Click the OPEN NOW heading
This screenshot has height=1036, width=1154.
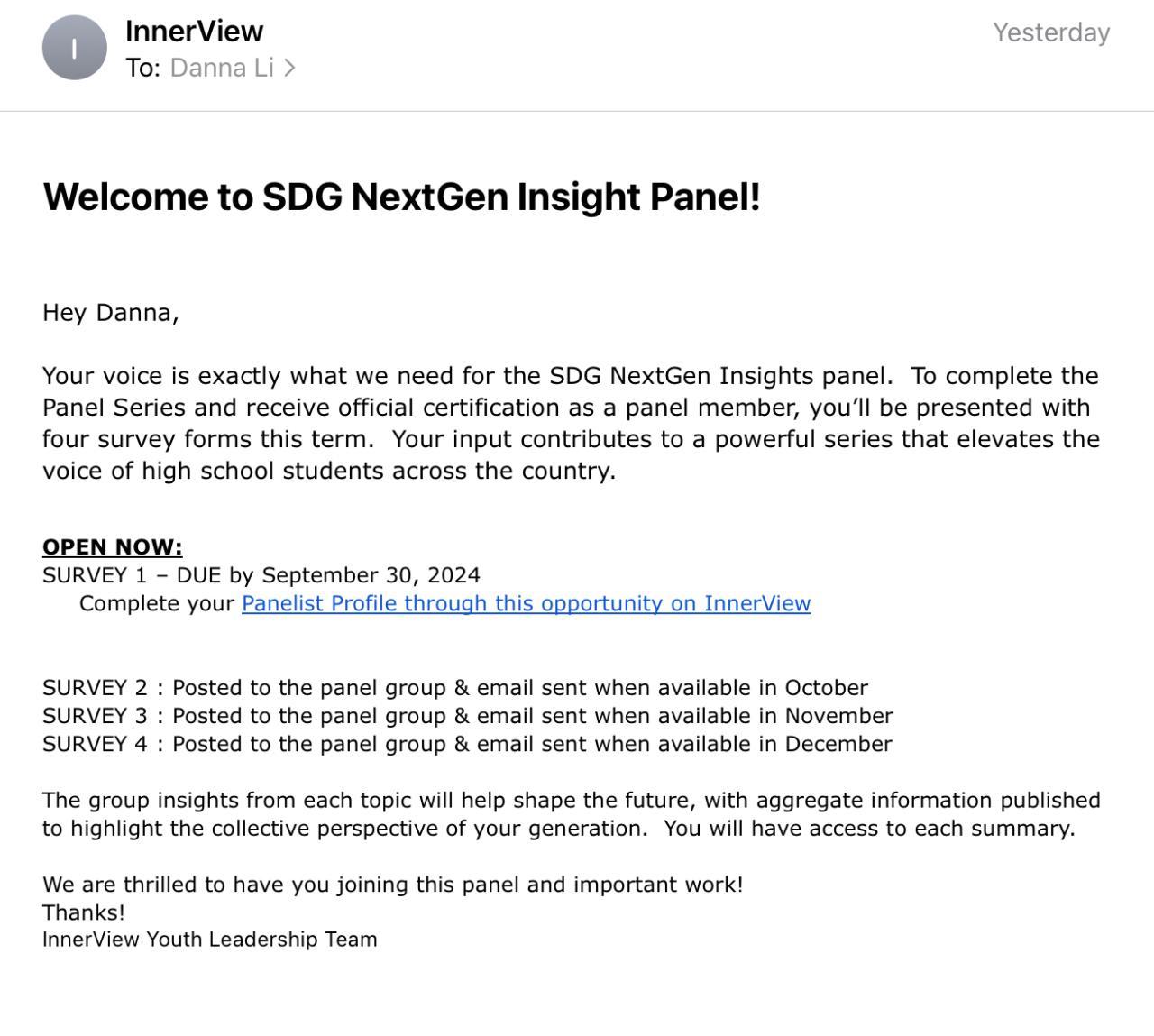pyautogui.click(x=112, y=546)
